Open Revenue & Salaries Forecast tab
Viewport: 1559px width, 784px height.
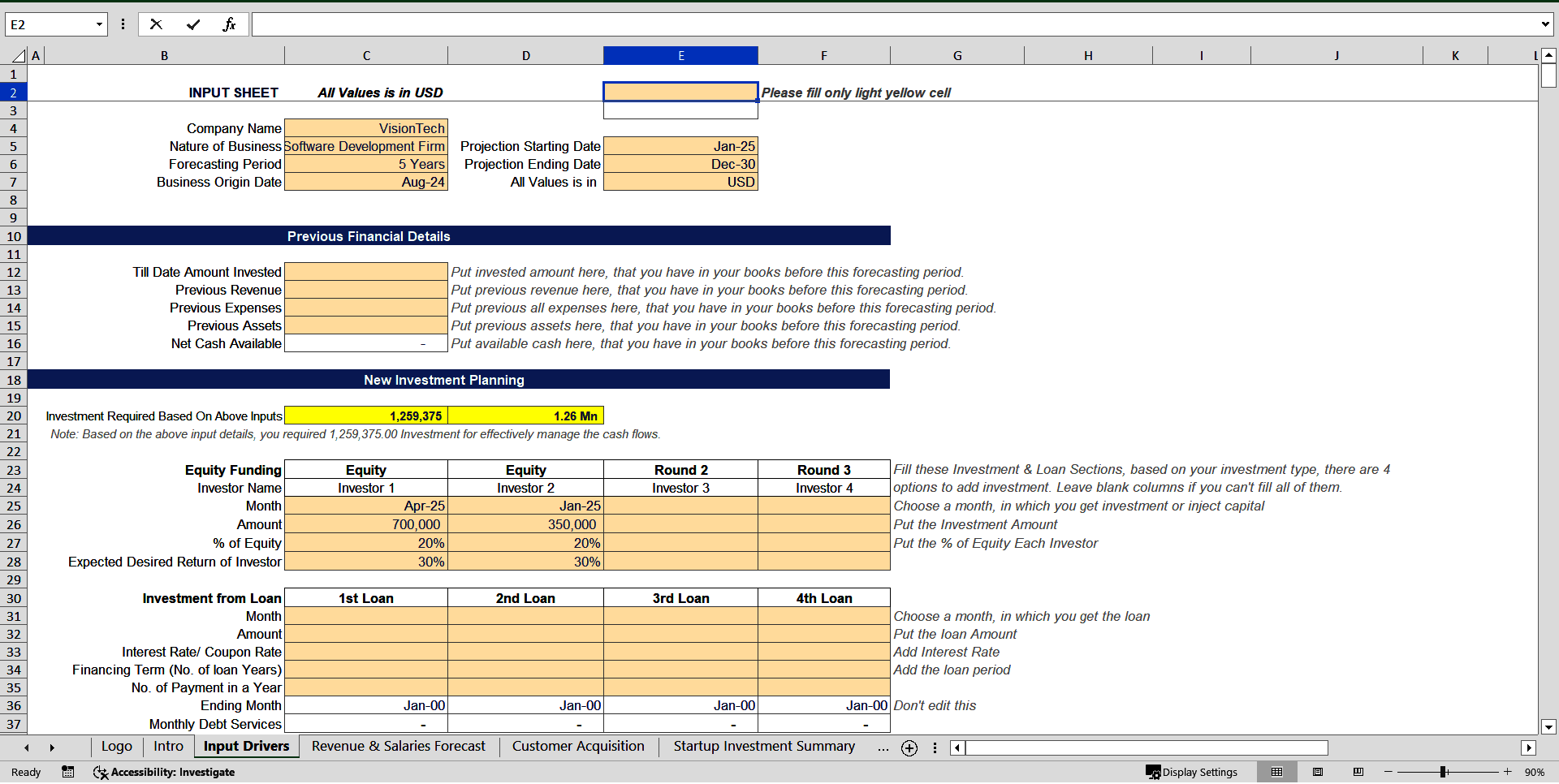(398, 747)
